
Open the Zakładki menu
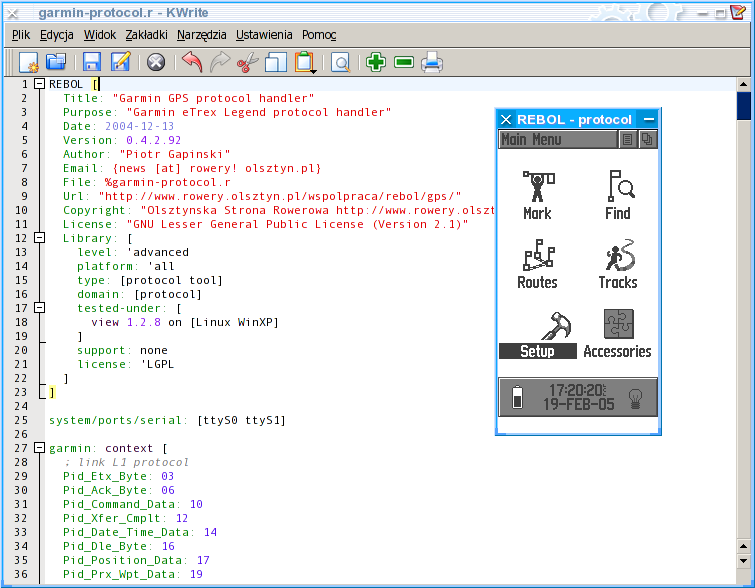[146, 35]
